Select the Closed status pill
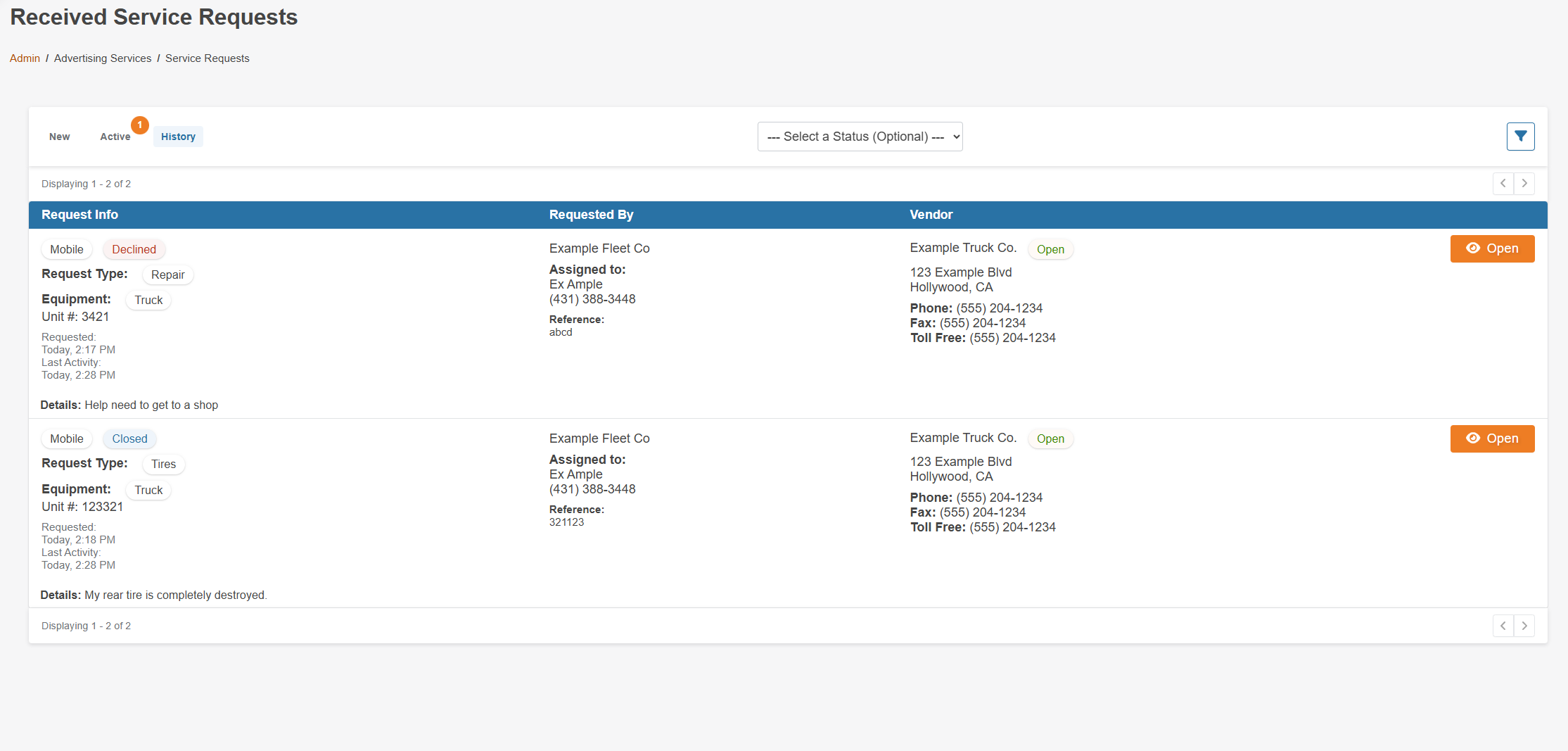Image resolution: width=1568 pixels, height=751 pixels. 129,438
